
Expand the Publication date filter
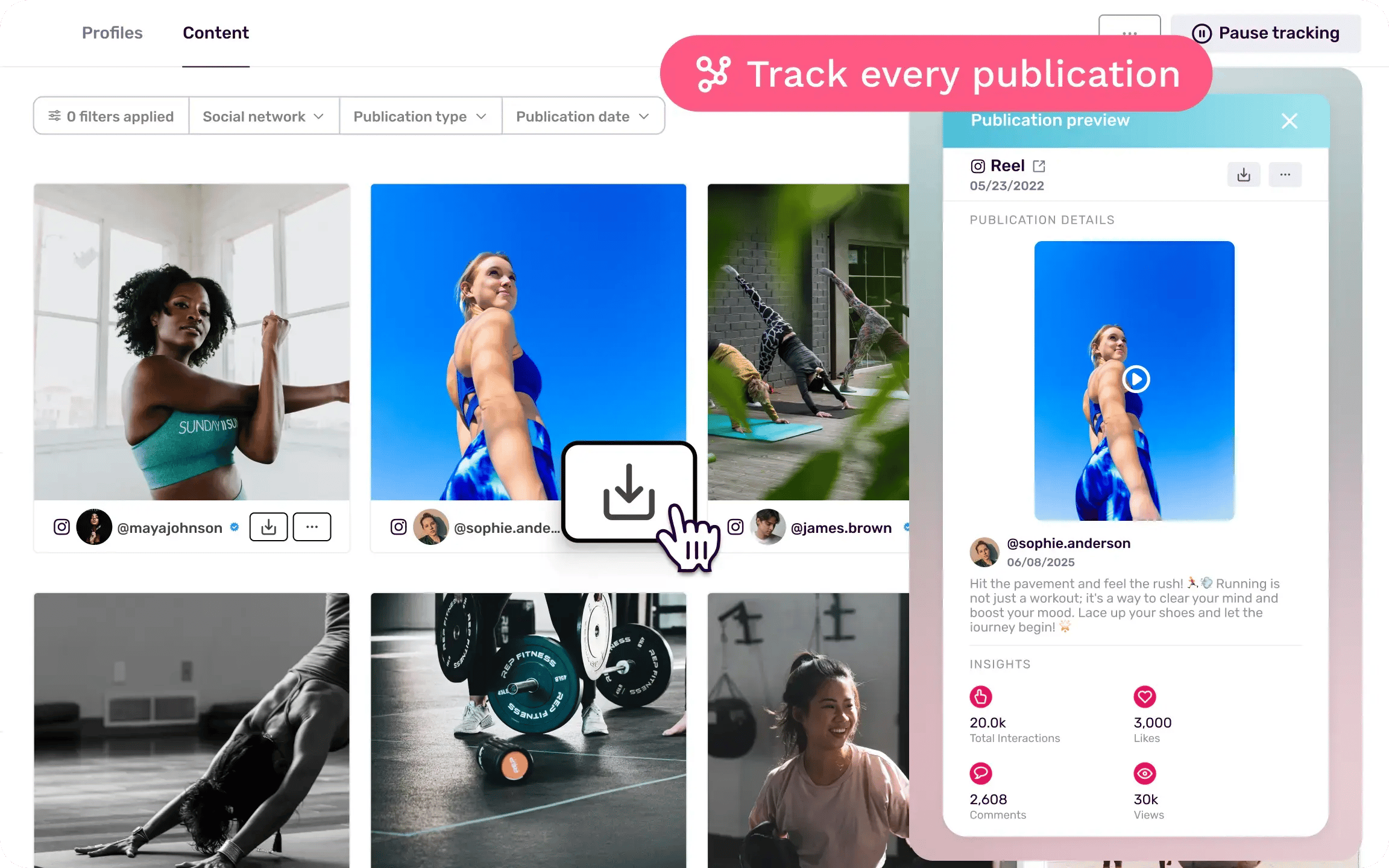[x=583, y=116]
